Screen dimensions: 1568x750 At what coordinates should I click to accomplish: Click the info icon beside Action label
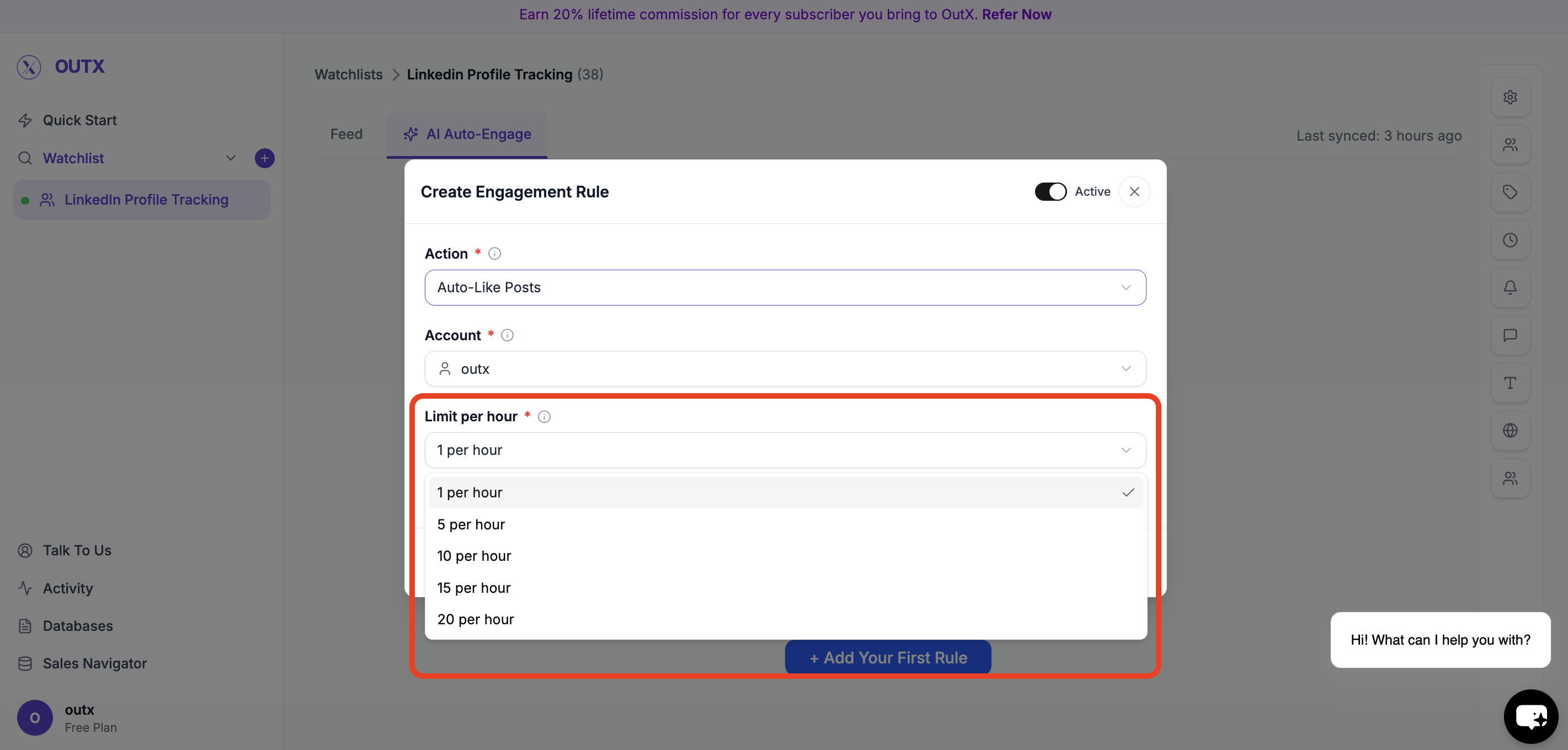(494, 254)
